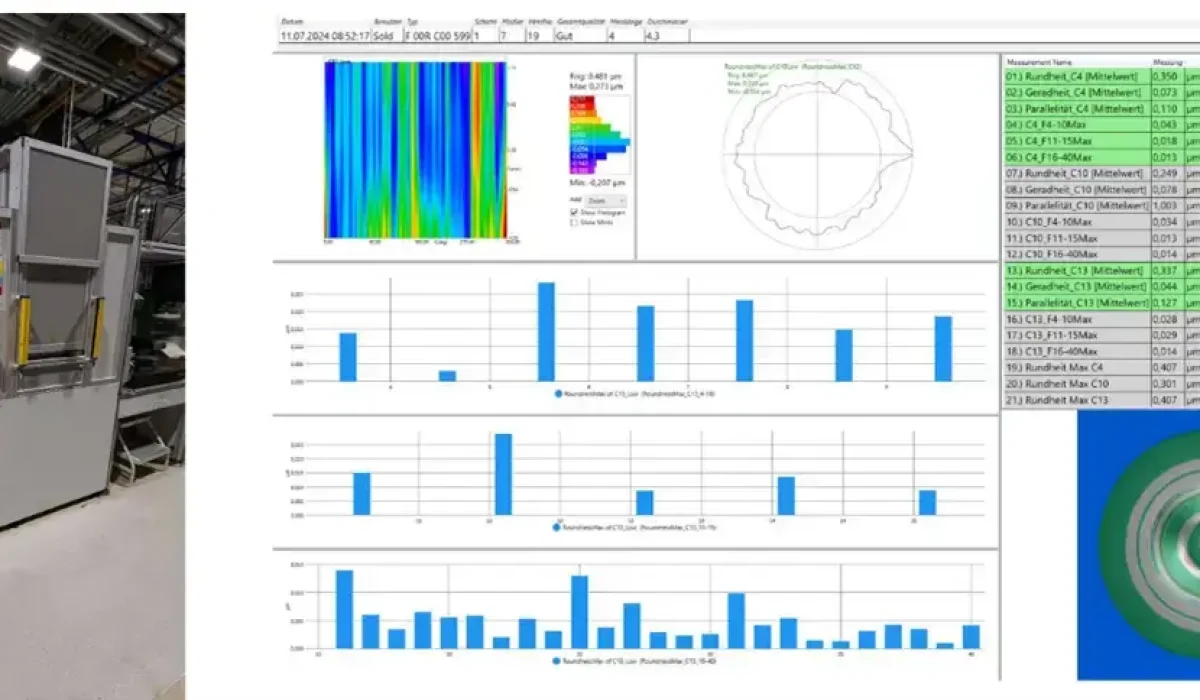Select the 01.) Rundheit_C4 [Mittelwert] row
Screen dimensions: 1200x700
[x=1075, y=76]
